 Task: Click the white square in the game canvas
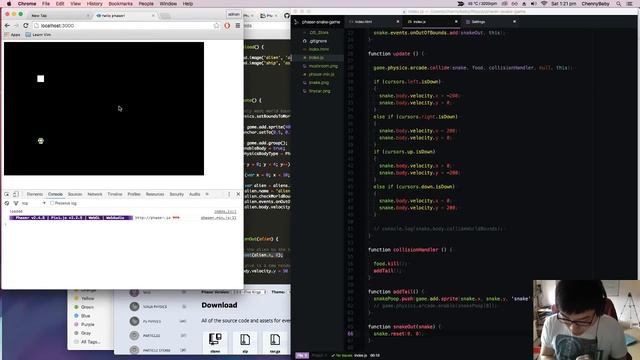click(x=40, y=79)
